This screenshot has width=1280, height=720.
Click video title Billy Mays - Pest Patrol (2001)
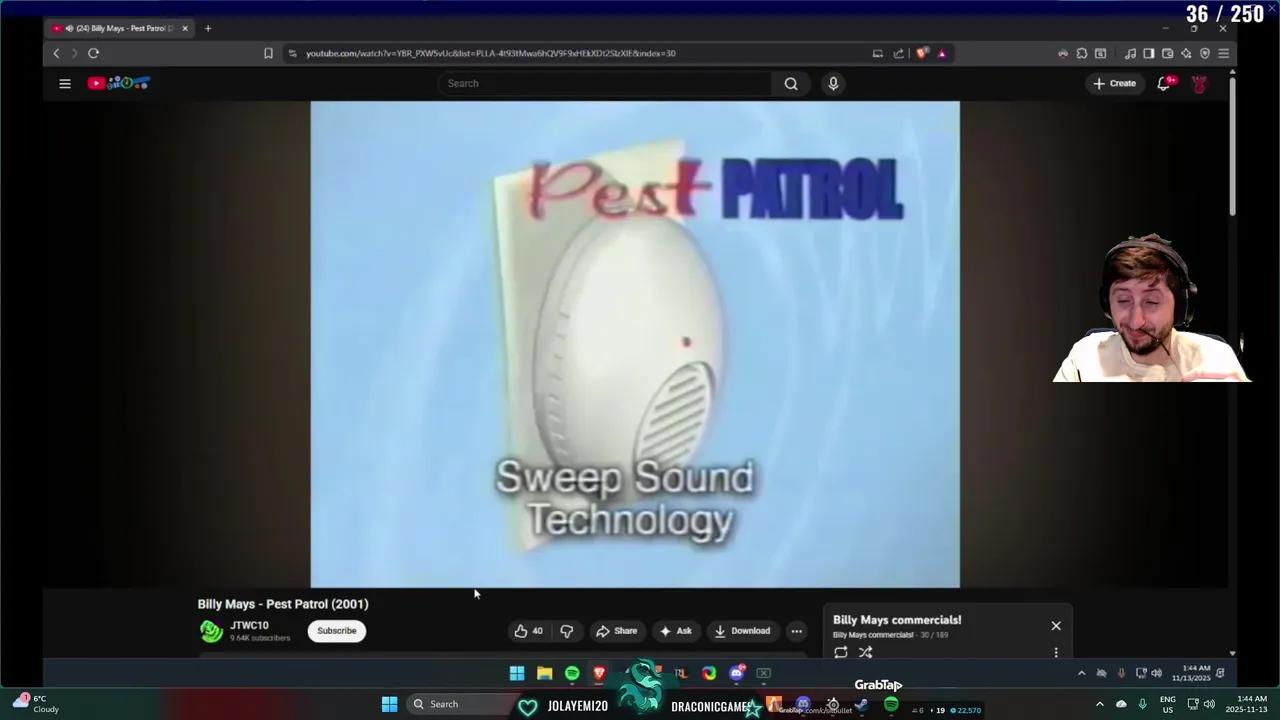[283, 604]
